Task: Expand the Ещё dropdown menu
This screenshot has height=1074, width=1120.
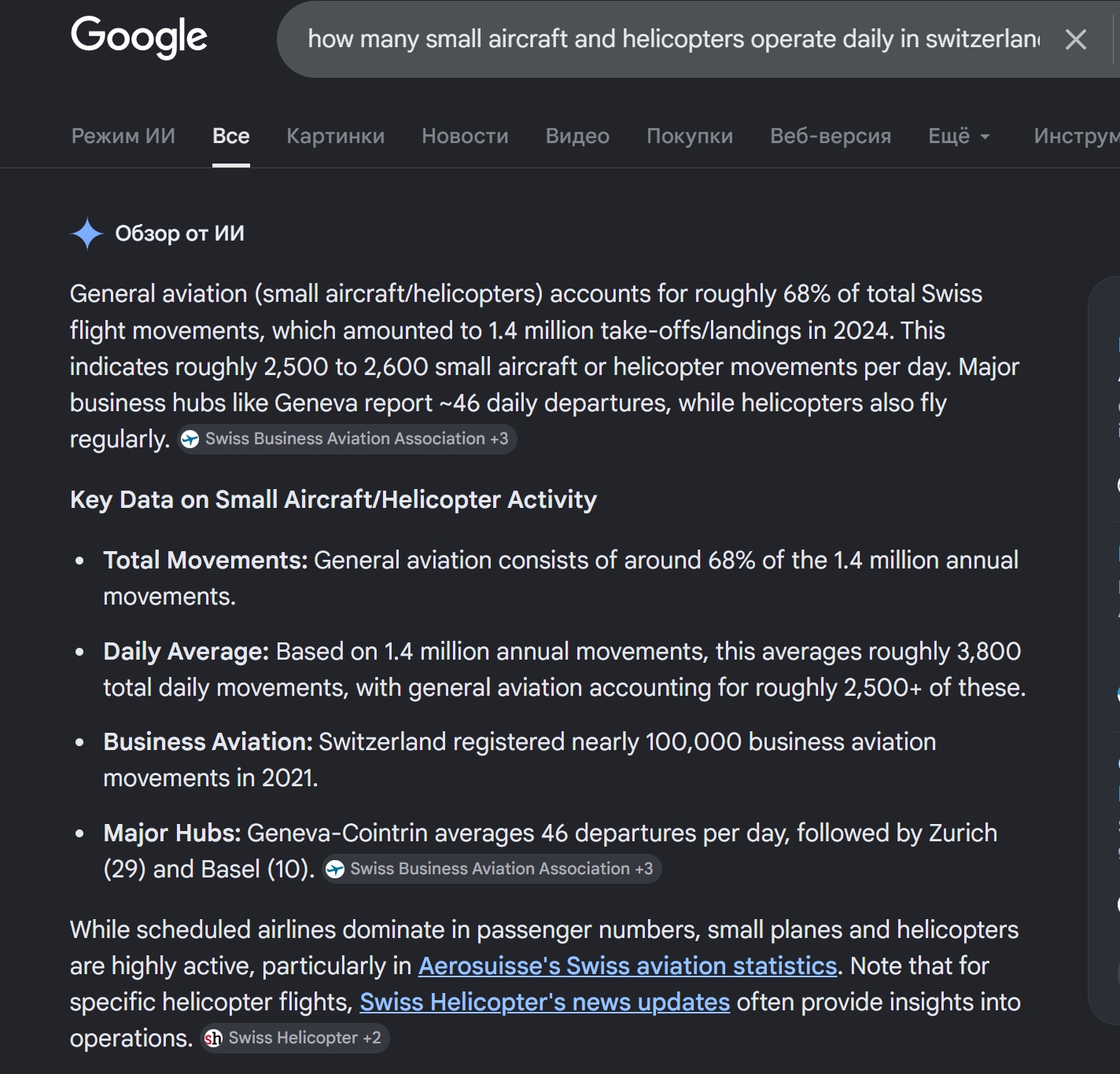Action: (x=960, y=136)
